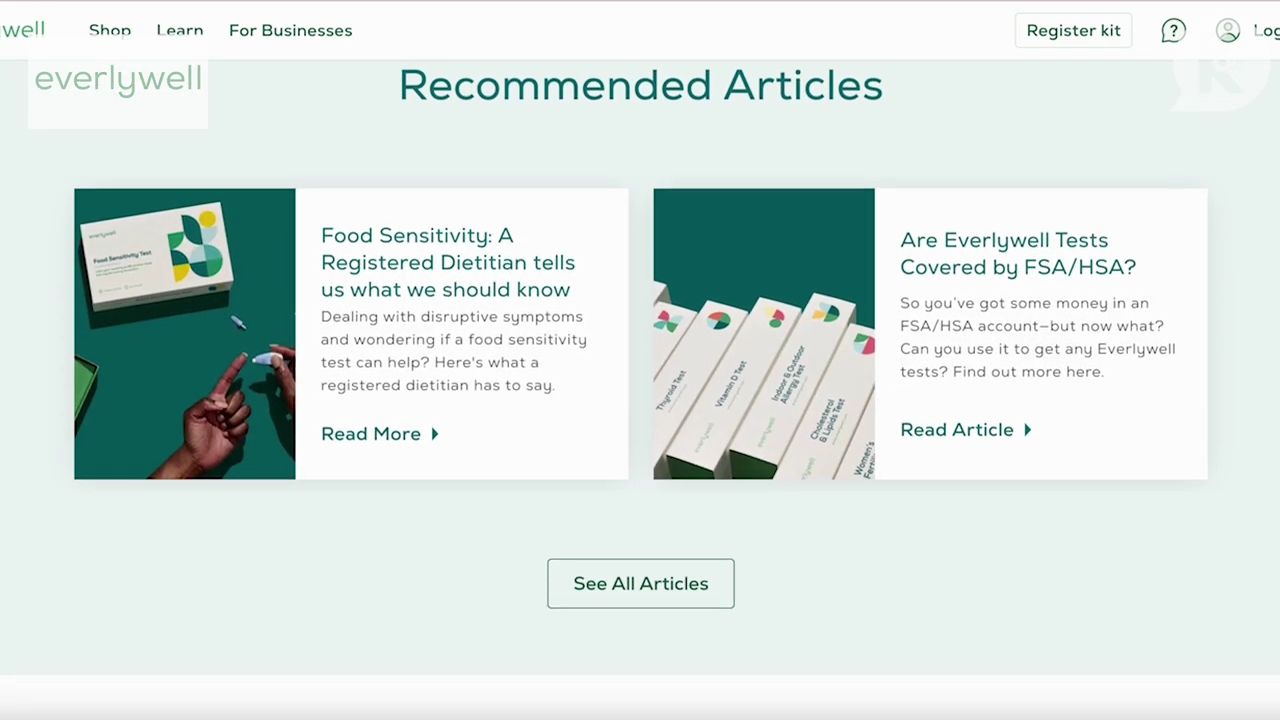Click the arrow beside Read More
The height and width of the screenshot is (720, 1280).
tap(435, 434)
